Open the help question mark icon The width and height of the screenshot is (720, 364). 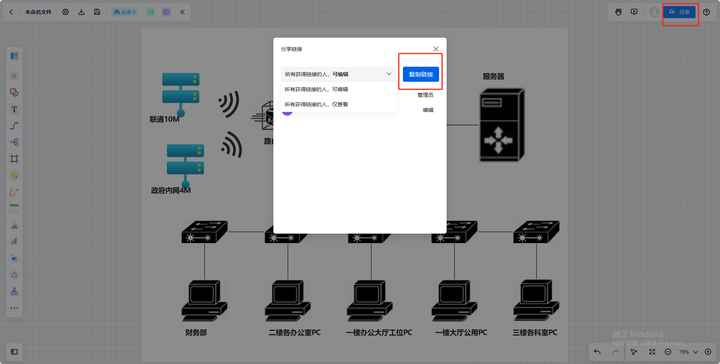point(706,12)
